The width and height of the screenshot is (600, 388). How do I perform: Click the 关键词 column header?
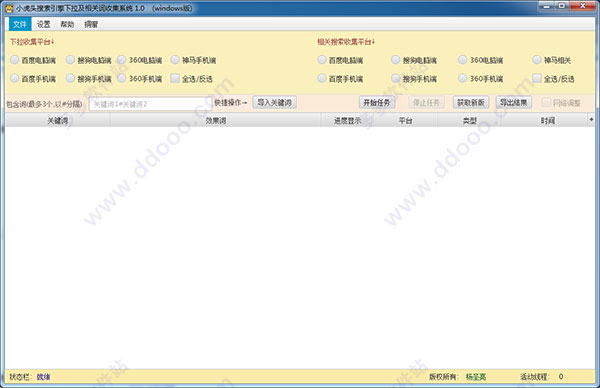[58, 121]
